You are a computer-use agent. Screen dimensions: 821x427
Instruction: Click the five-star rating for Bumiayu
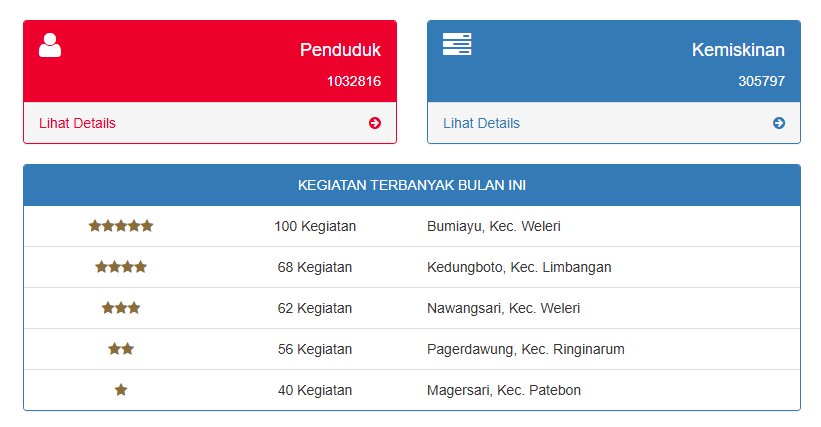pyautogui.click(x=121, y=226)
